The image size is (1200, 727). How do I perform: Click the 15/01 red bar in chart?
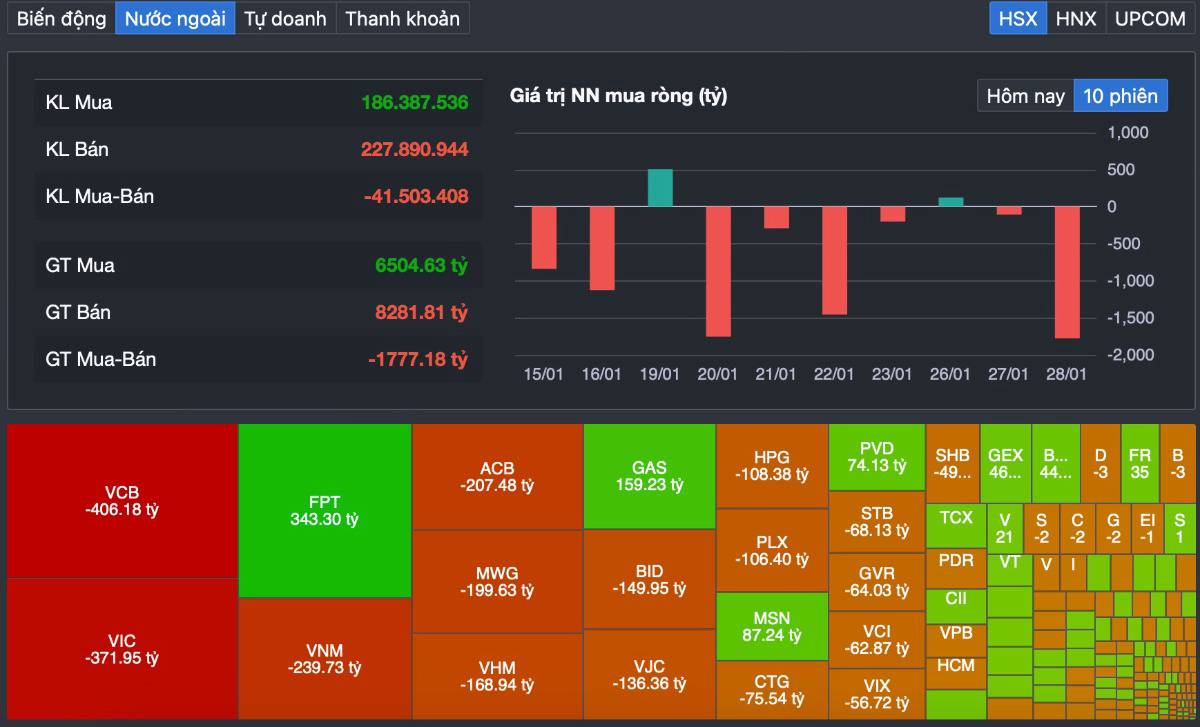pyautogui.click(x=544, y=238)
